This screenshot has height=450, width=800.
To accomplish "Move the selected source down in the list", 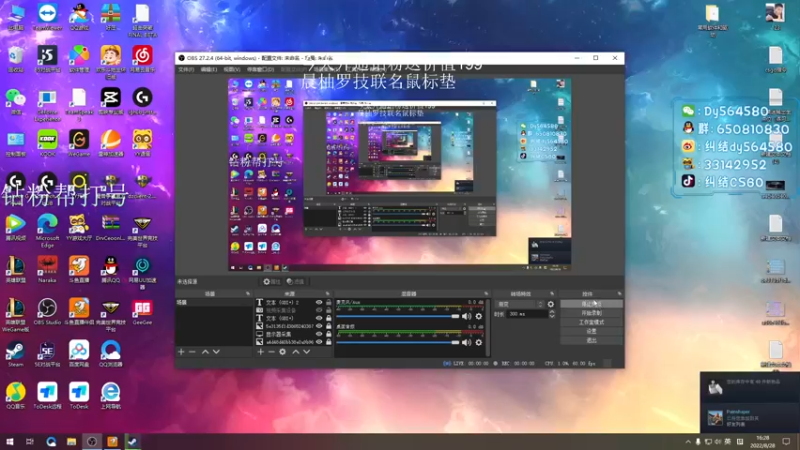I will [307, 352].
